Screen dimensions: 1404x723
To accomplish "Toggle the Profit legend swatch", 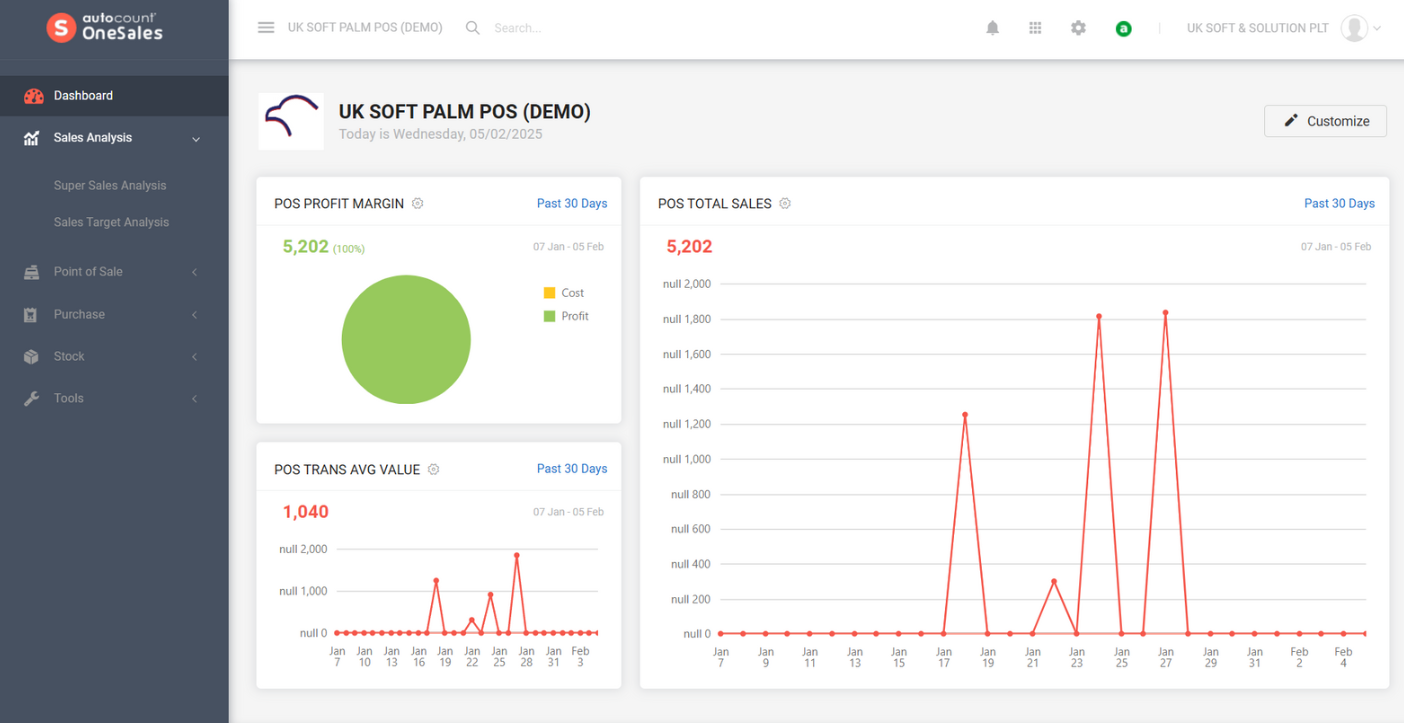I will [x=549, y=316].
